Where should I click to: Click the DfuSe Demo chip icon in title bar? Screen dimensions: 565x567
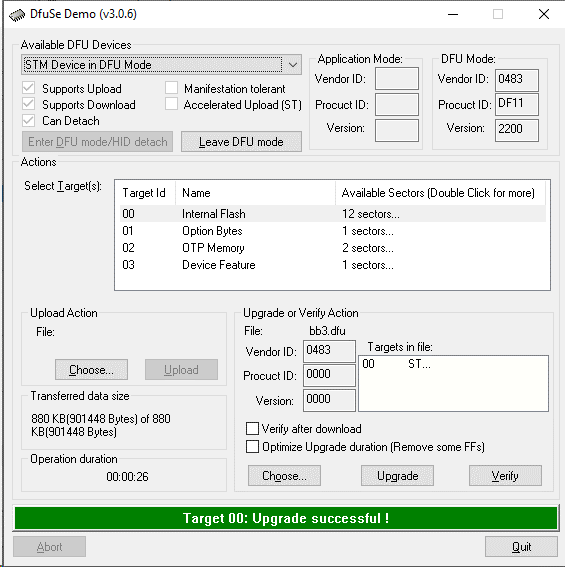click(x=17, y=15)
